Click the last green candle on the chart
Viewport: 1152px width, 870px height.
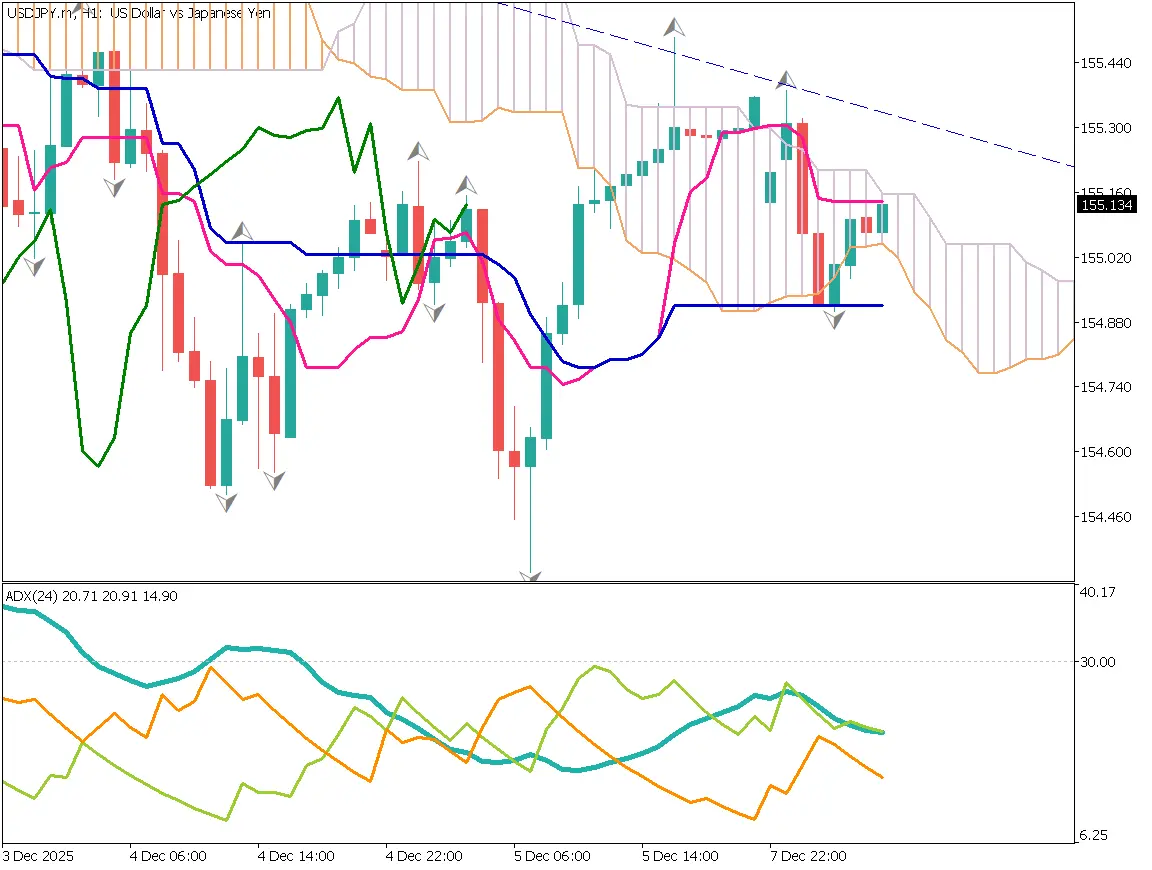coord(883,218)
